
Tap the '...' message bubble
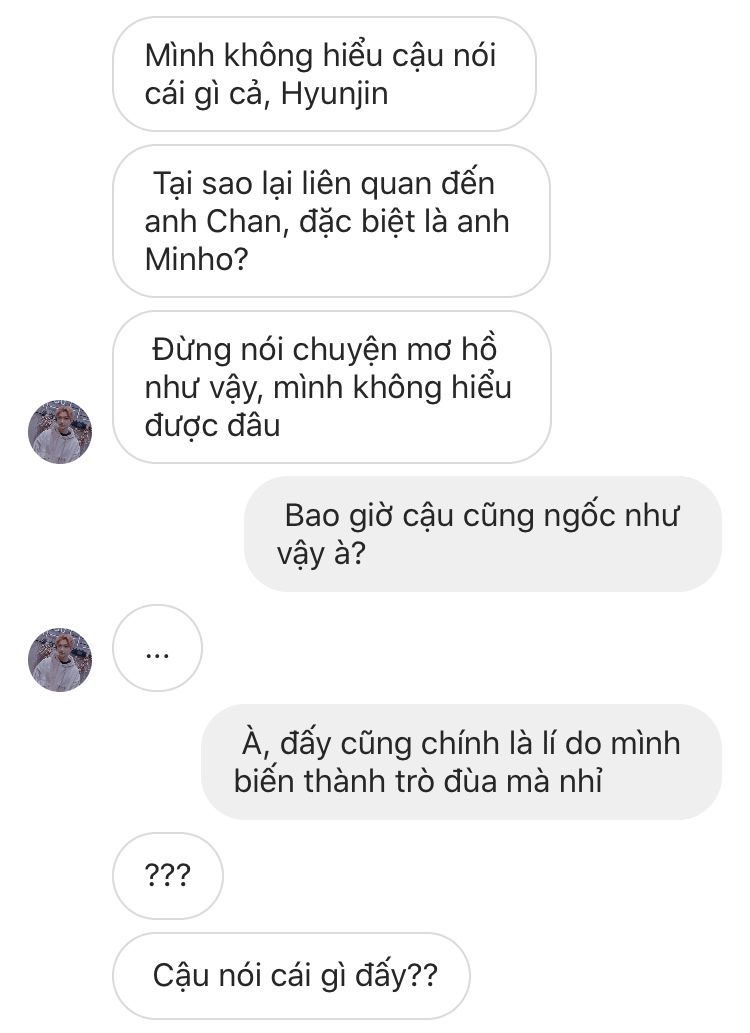pos(158,648)
